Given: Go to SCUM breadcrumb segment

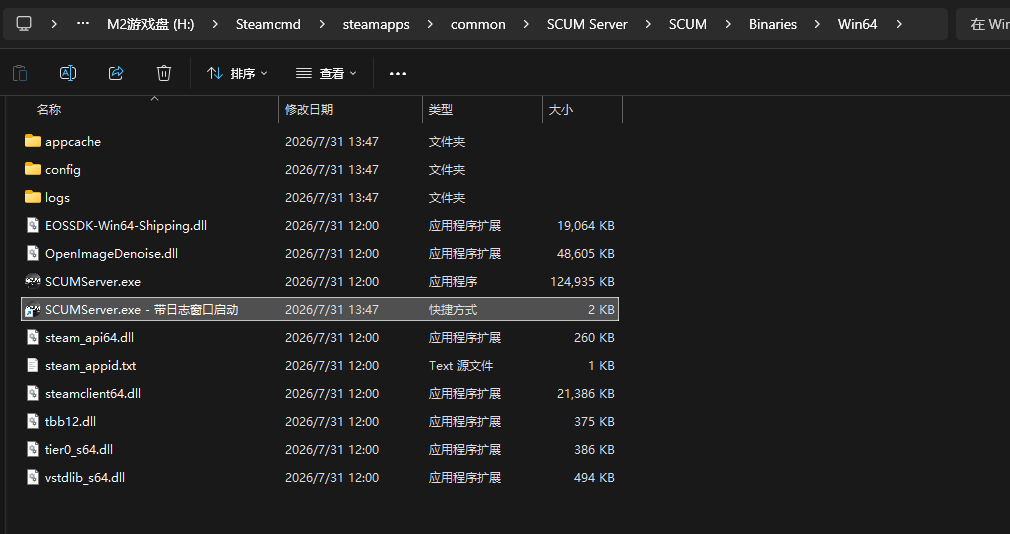Looking at the screenshot, I should pos(688,24).
